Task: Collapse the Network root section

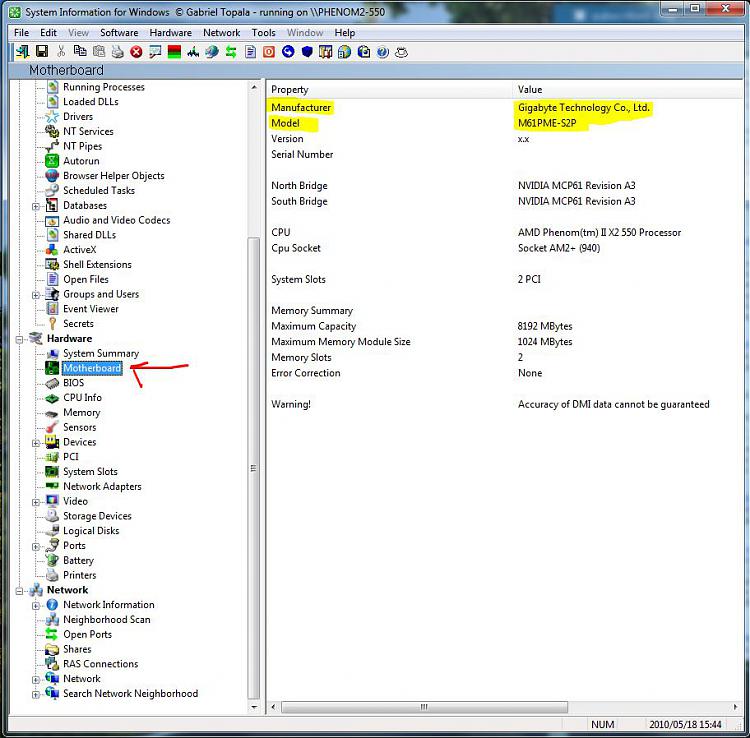Action: pyautogui.click(x=20, y=591)
